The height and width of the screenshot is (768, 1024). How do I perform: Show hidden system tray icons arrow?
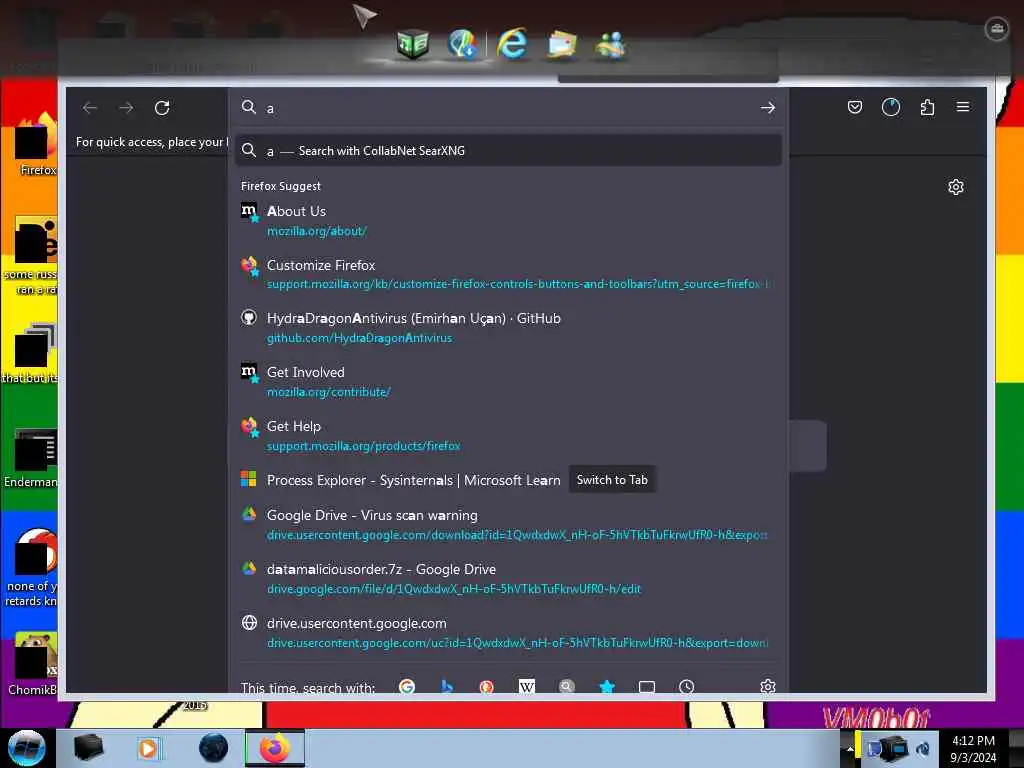849,748
